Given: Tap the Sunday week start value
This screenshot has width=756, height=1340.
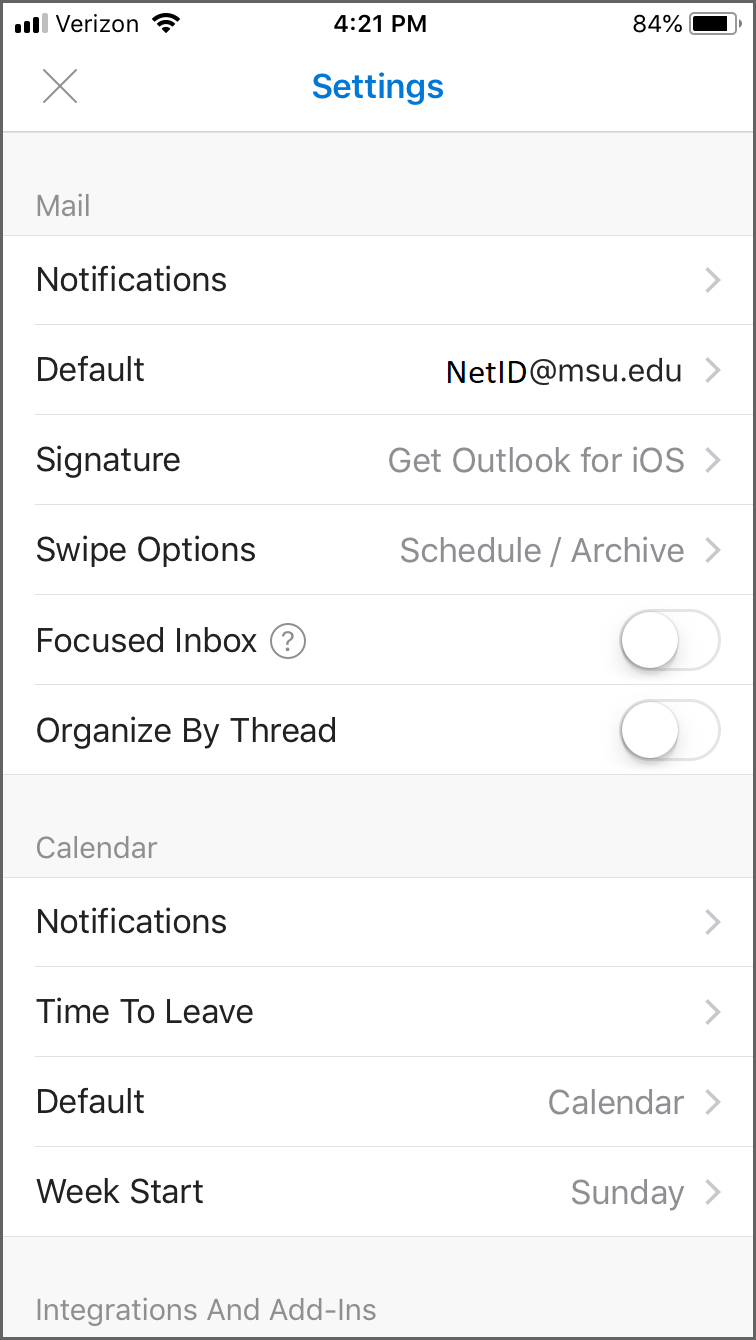Looking at the screenshot, I should pos(627,1193).
